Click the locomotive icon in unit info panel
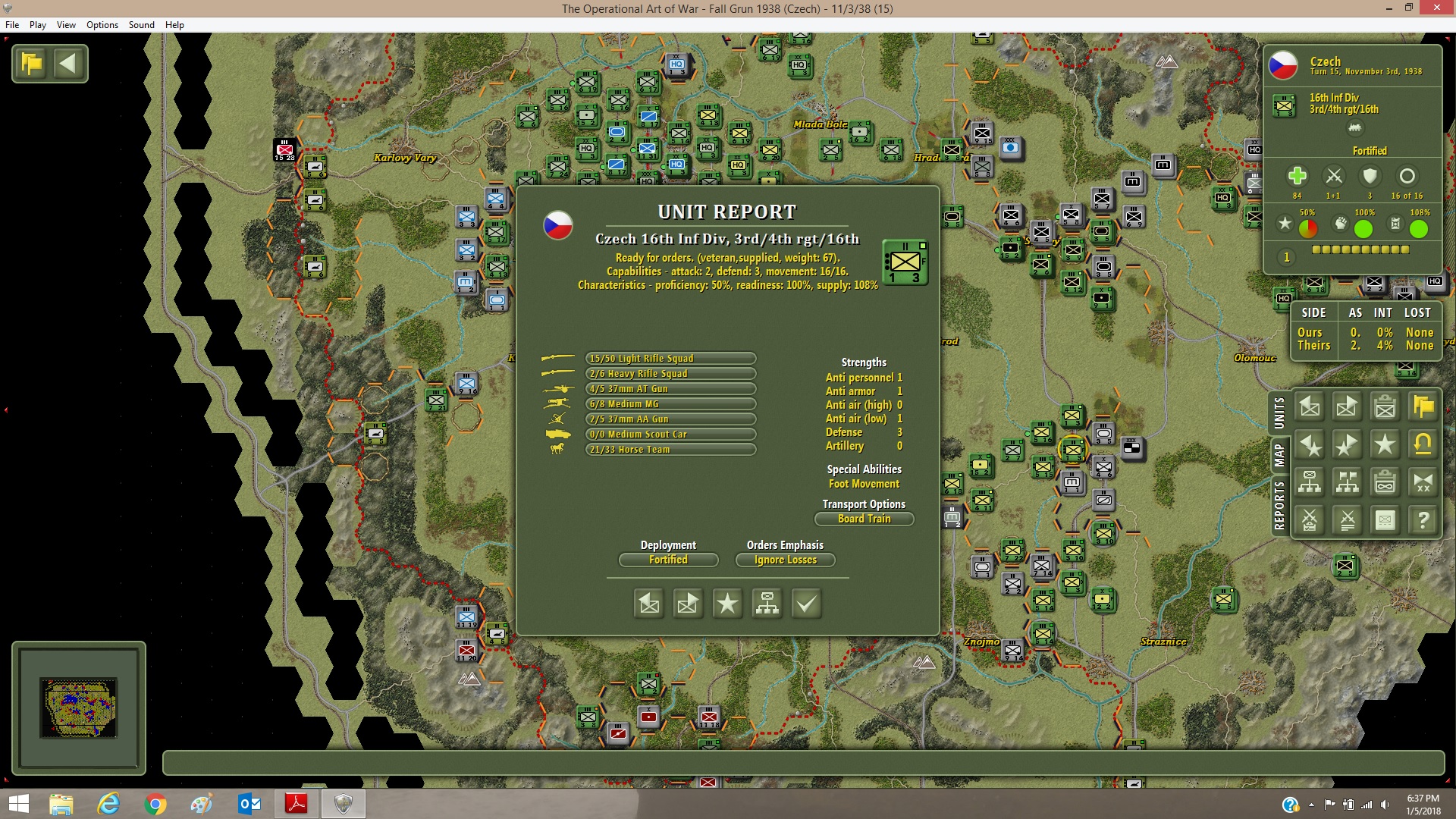Viewport: 1456px width, 819px height. (x=1354, y=128)
